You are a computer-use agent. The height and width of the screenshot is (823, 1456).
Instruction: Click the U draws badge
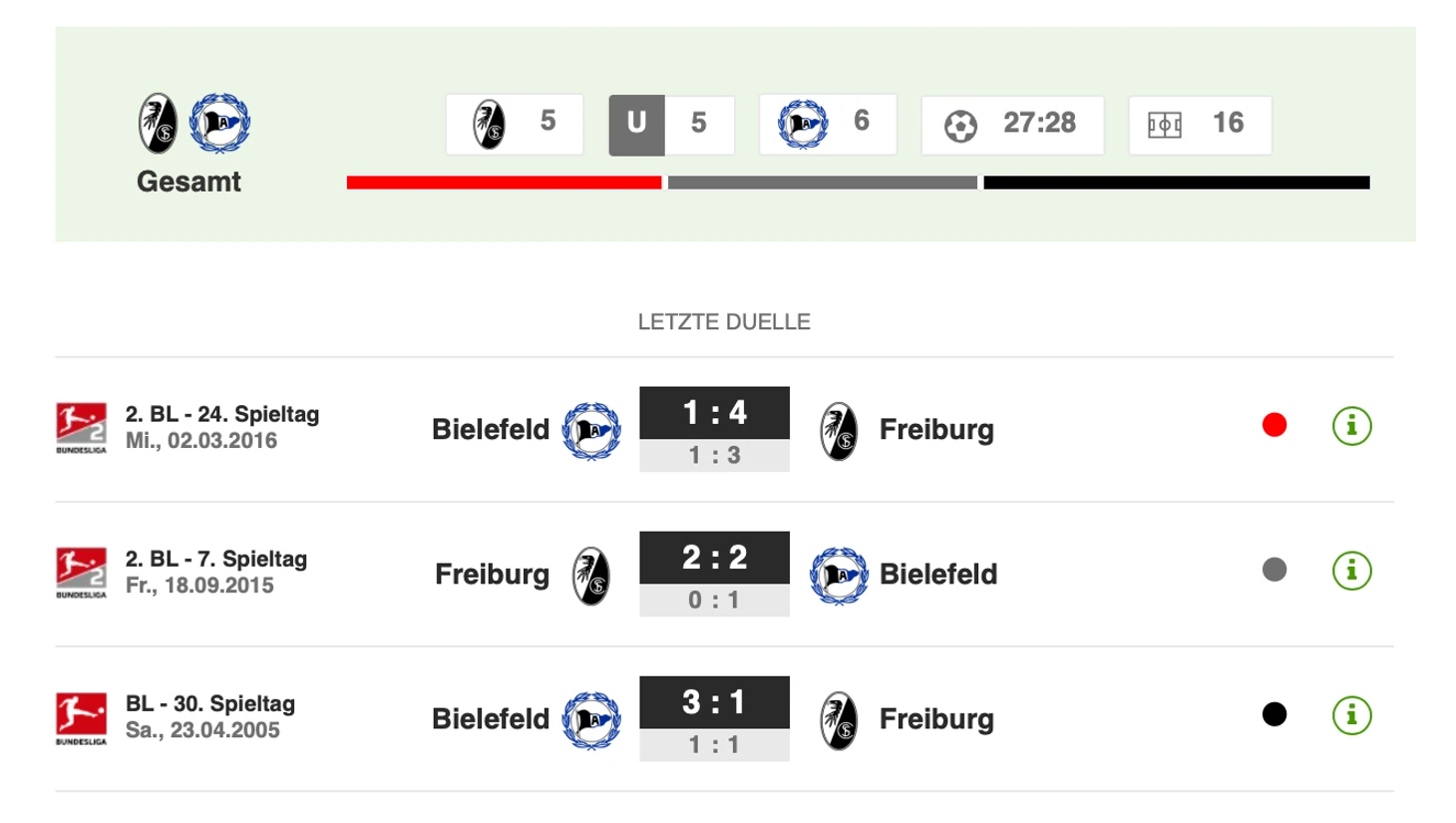click(x=636, y=125)
